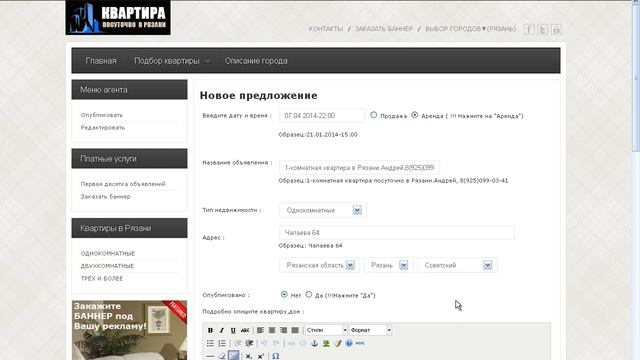Apply superscript formatting
The height and width of the screenshot is (360, 640).
click(260, 356)
